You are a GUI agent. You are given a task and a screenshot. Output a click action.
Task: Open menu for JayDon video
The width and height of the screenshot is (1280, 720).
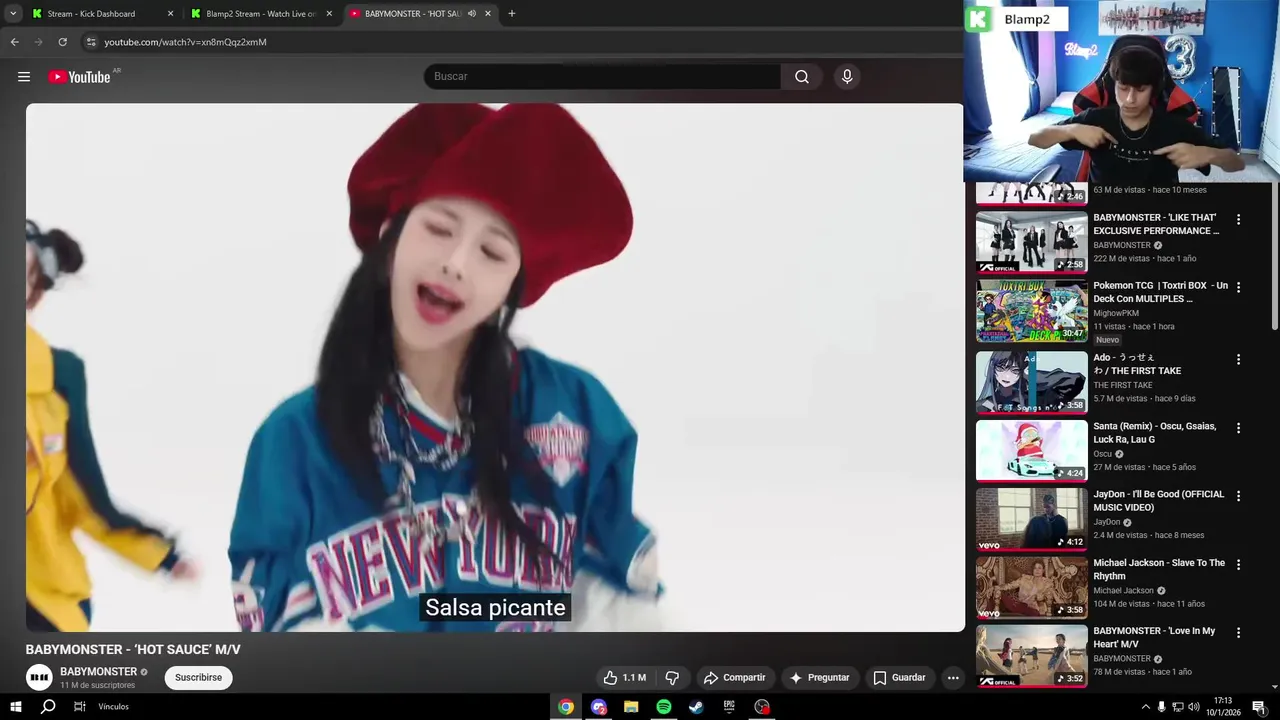(1238, 496)
